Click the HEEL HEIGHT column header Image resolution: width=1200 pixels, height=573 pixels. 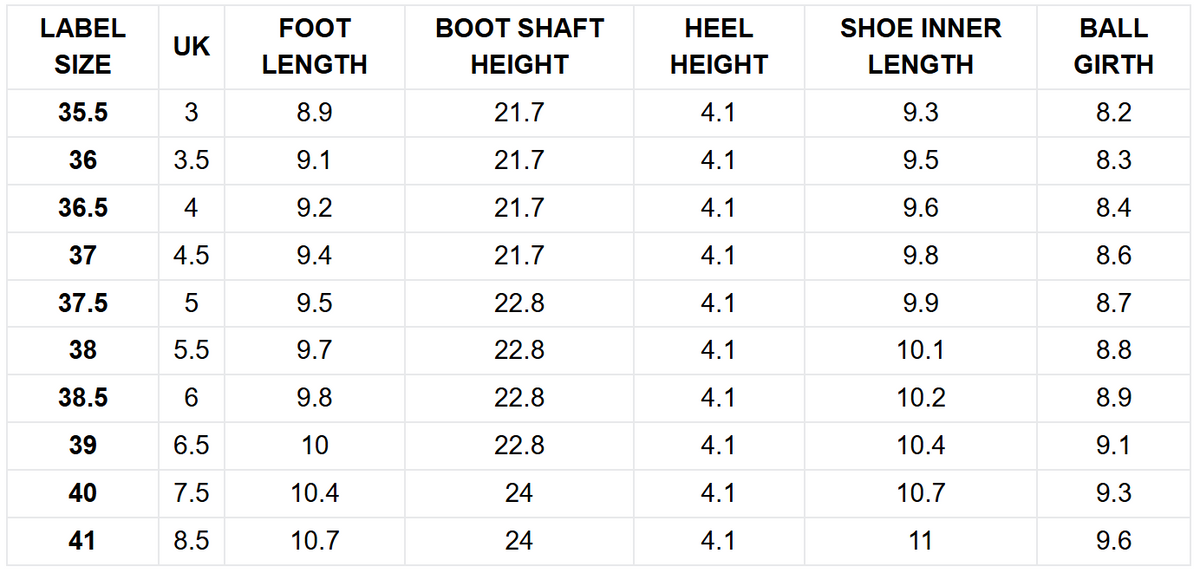coord(718,47)
